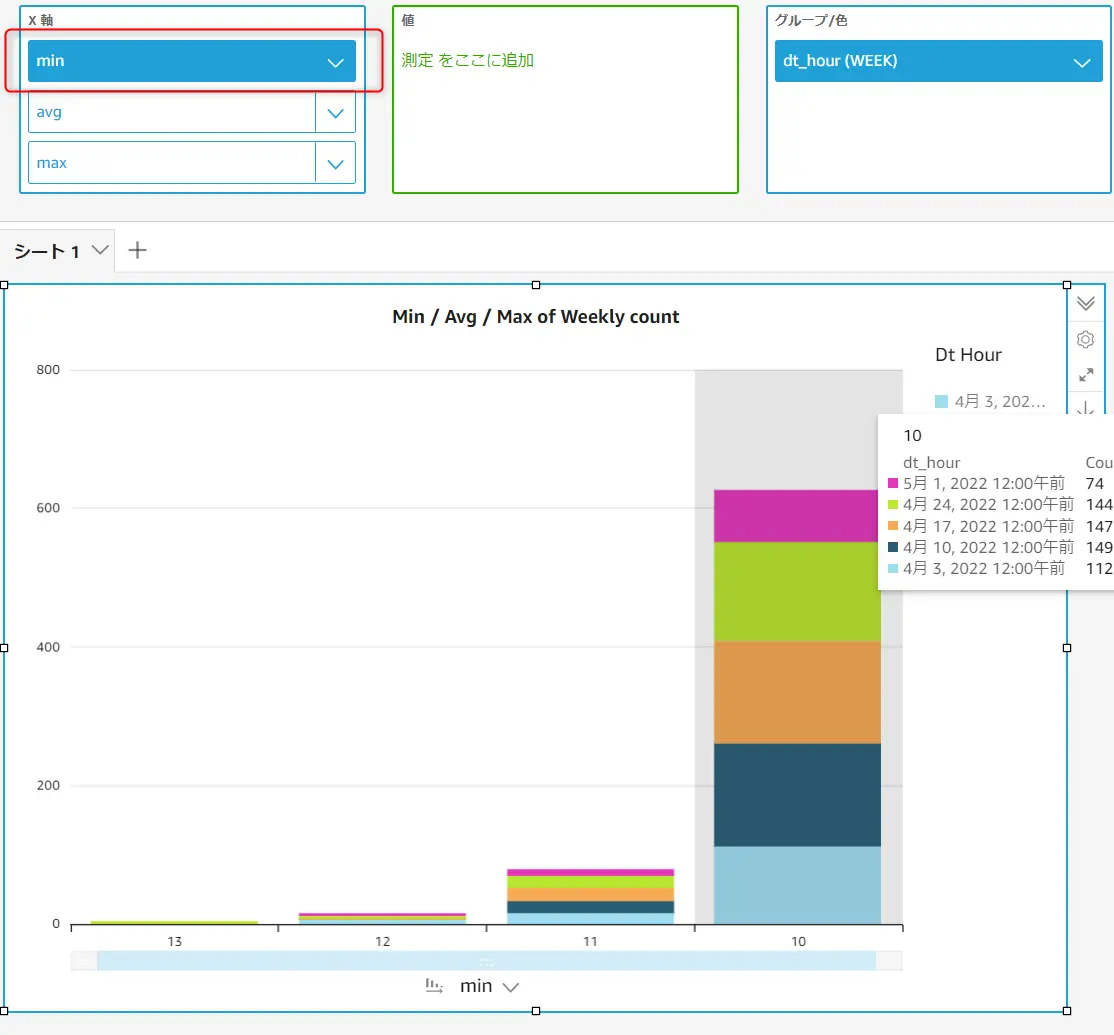The height and width of the screenshot is (1035, 1114).
Task: Click the グループ/色 field well label
Action: (811, 20)
